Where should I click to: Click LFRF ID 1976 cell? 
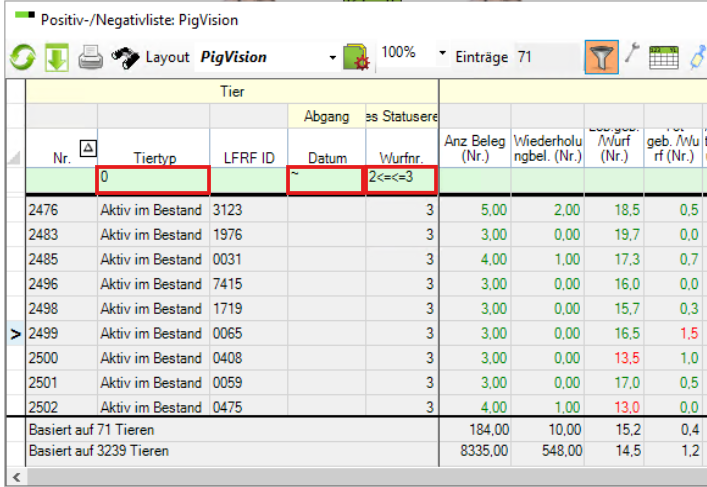(248, 235)
